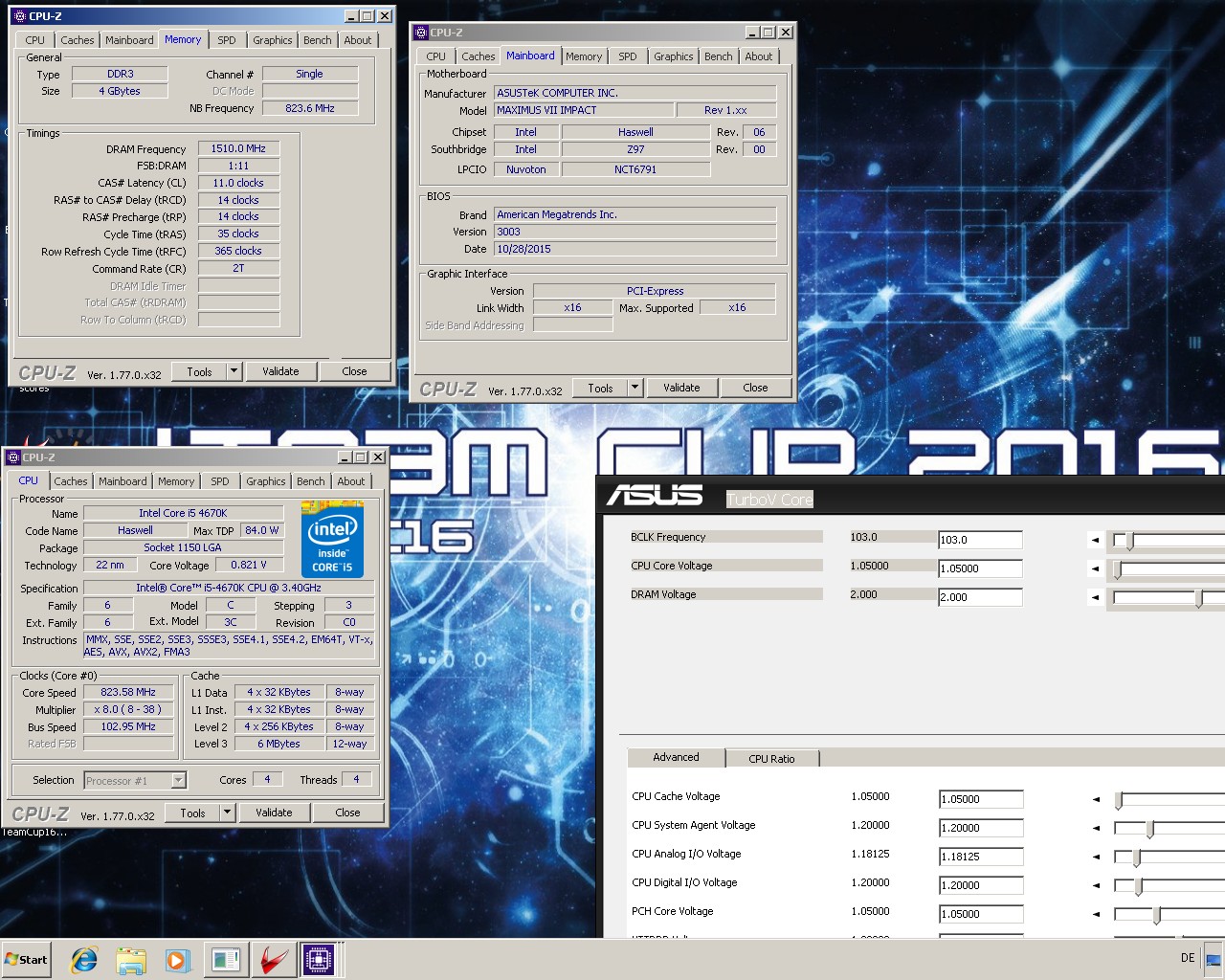Open Internet Explorer from the taskbar
This screenshot has width=1225, height=980.
click(84, 960)
